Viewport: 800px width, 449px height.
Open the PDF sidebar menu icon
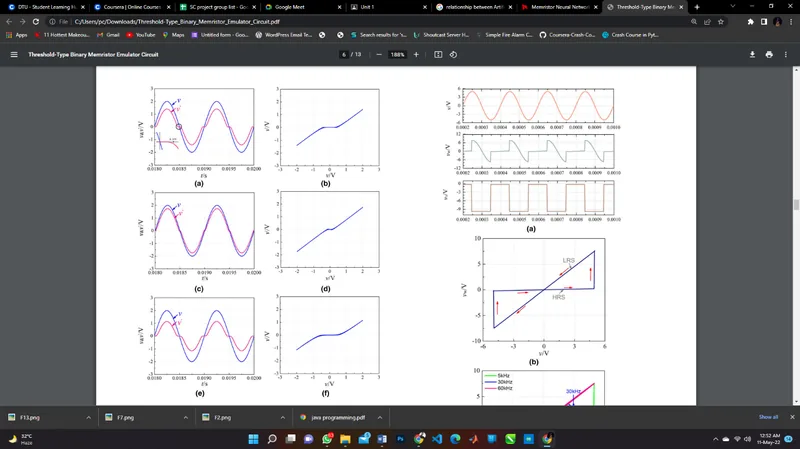coord(14,55)
